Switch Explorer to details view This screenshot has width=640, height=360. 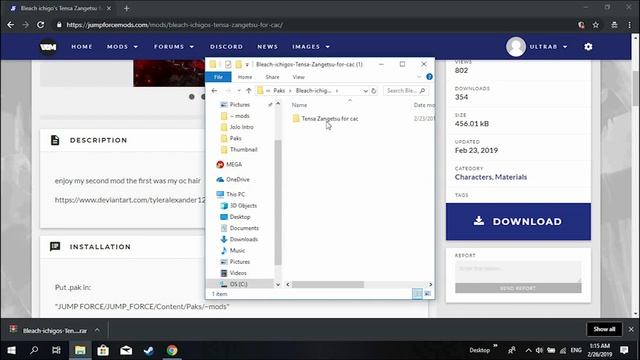[417, 293]
